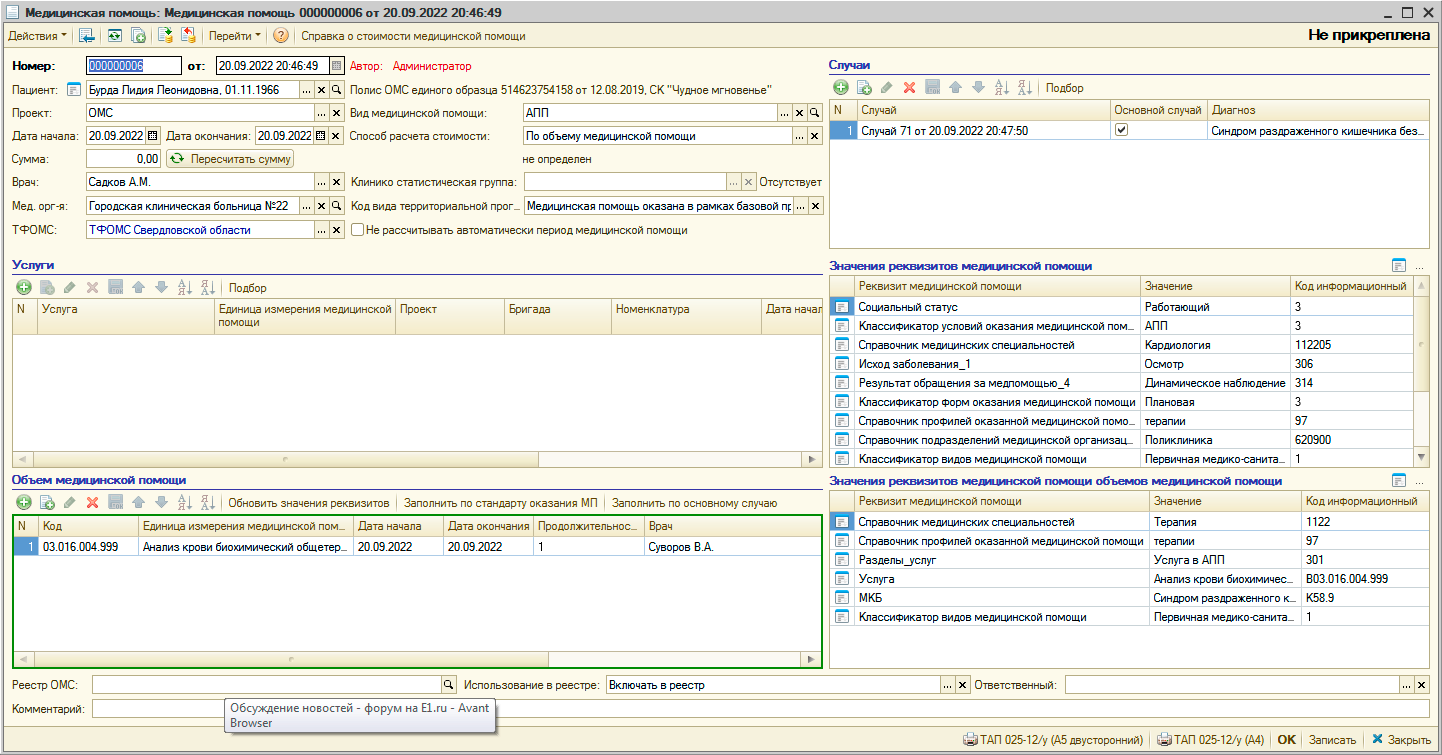Enable 'Не рассчитывать автоматически период' checkbox
1442x755 pixels.
357,230
